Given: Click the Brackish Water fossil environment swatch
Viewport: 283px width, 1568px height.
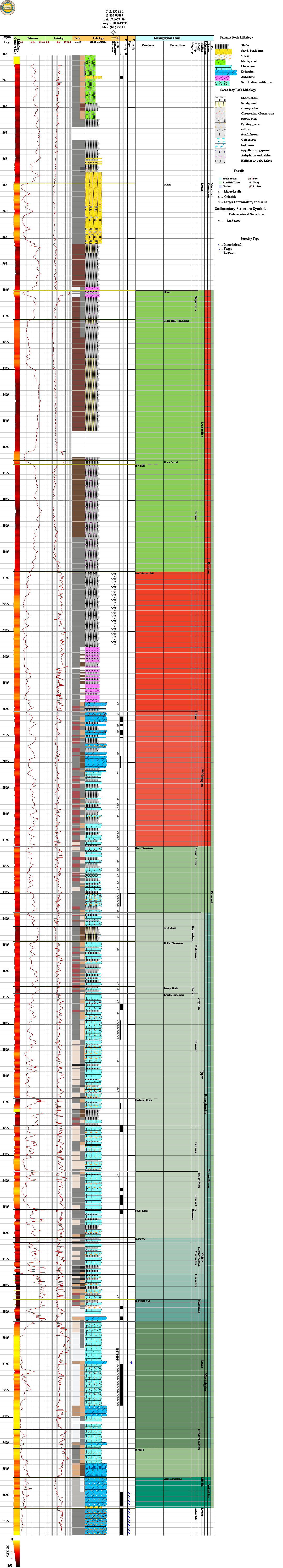Looking at the screenshot, I should coord(220,183).
